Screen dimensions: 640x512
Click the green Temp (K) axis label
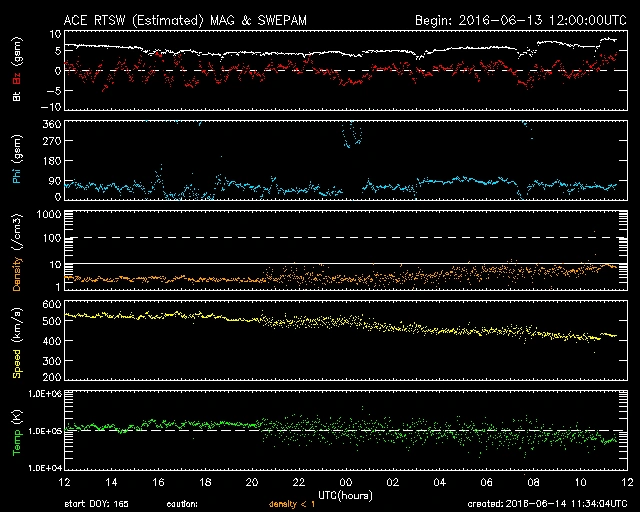[x=16, y=430]
